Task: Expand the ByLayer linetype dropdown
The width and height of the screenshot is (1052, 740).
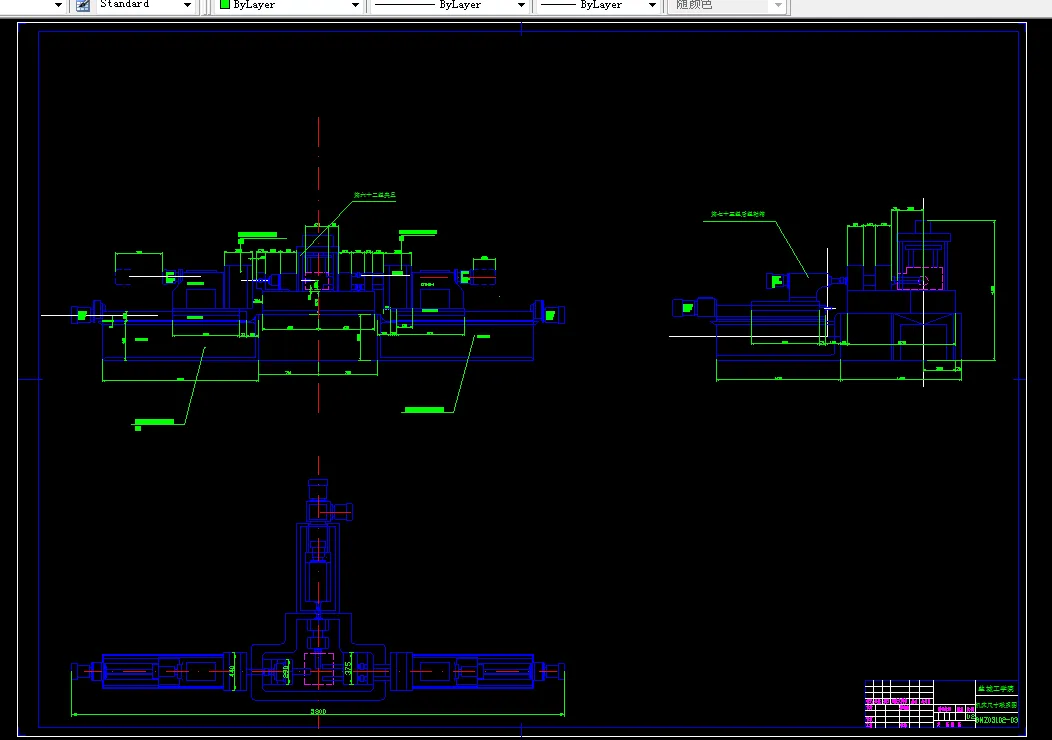Action: 521,5
